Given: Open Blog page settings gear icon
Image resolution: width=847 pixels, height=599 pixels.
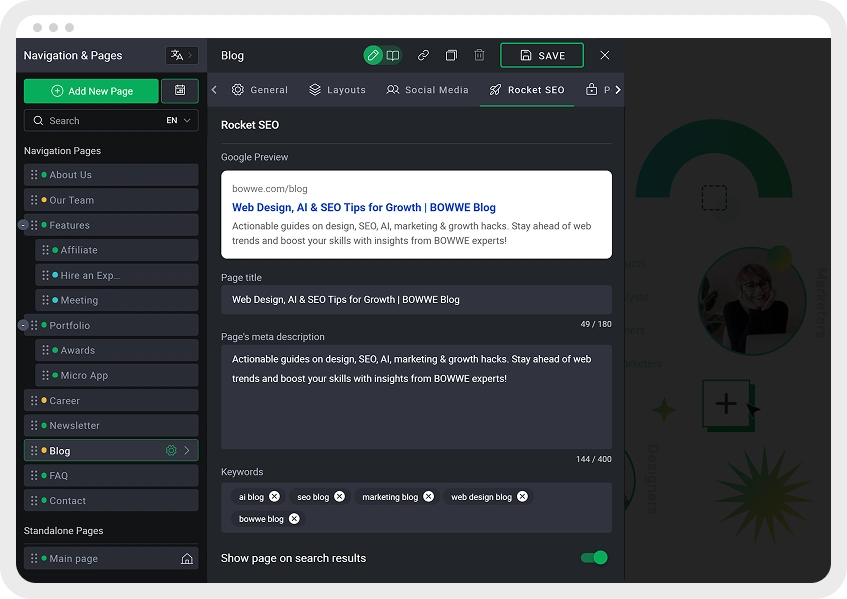Looking at the screenshot, I should coord(171,450).
